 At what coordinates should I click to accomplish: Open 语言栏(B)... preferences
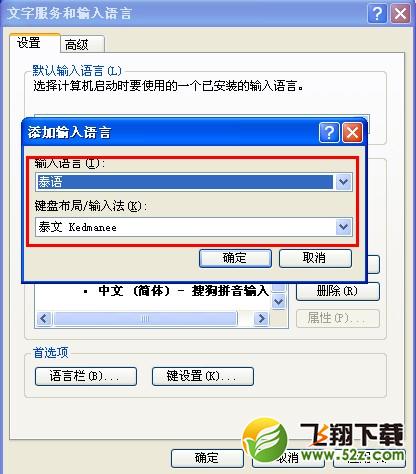click(x=86, y=377)
